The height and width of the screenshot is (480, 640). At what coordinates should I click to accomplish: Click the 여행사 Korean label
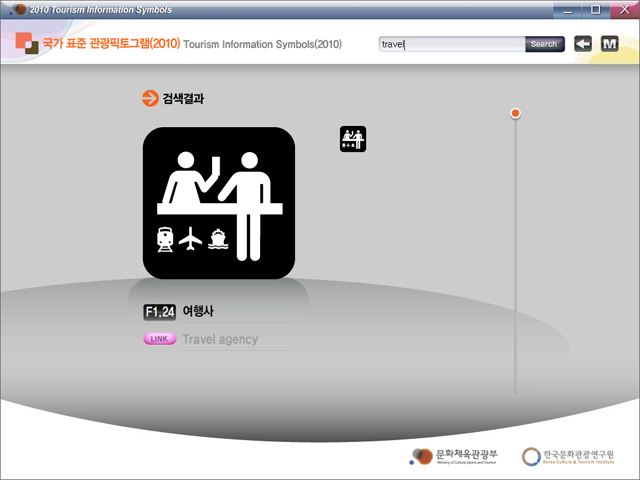(x=199, y=312)
